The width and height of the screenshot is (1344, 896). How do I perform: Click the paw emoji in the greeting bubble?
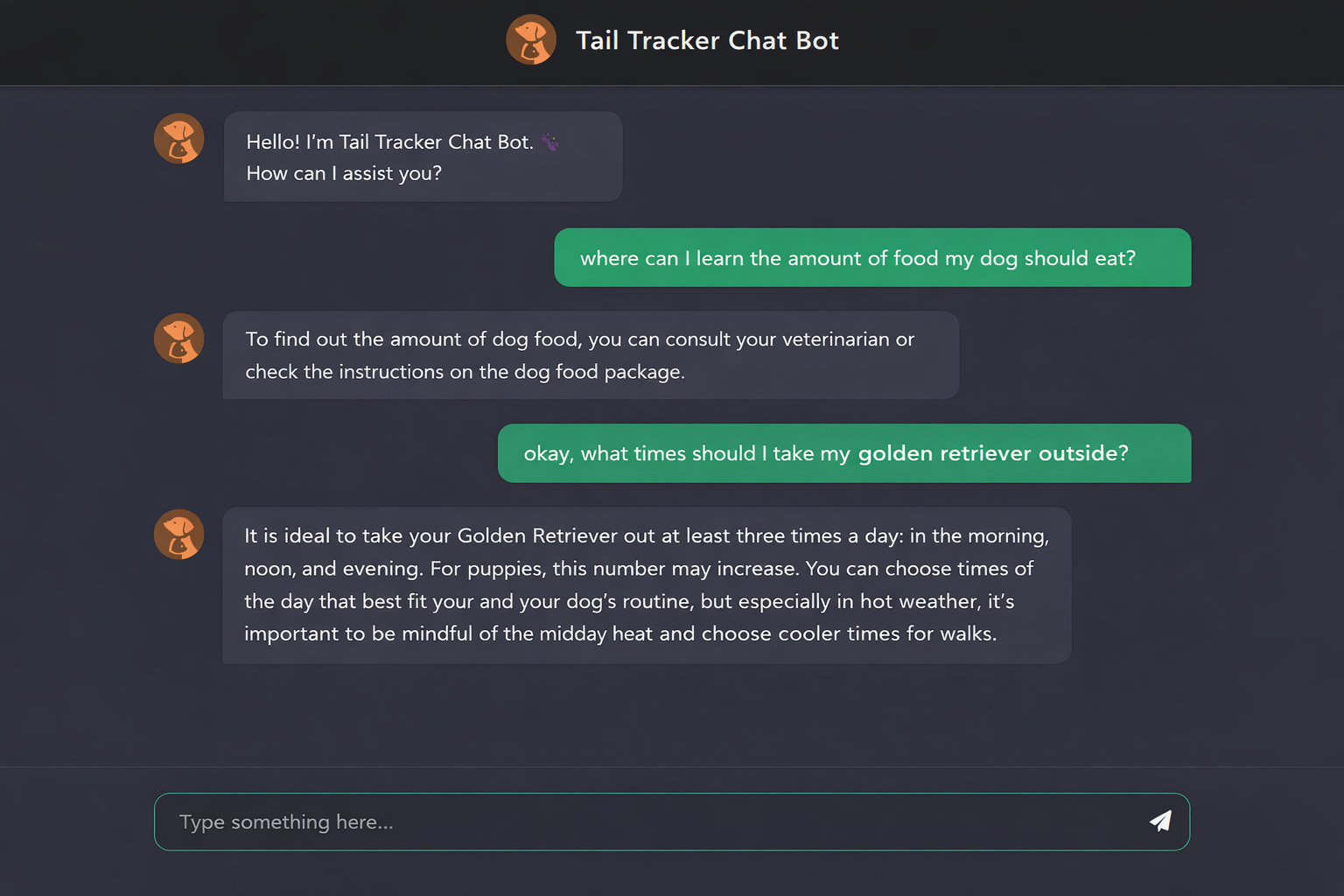[549, 142]
